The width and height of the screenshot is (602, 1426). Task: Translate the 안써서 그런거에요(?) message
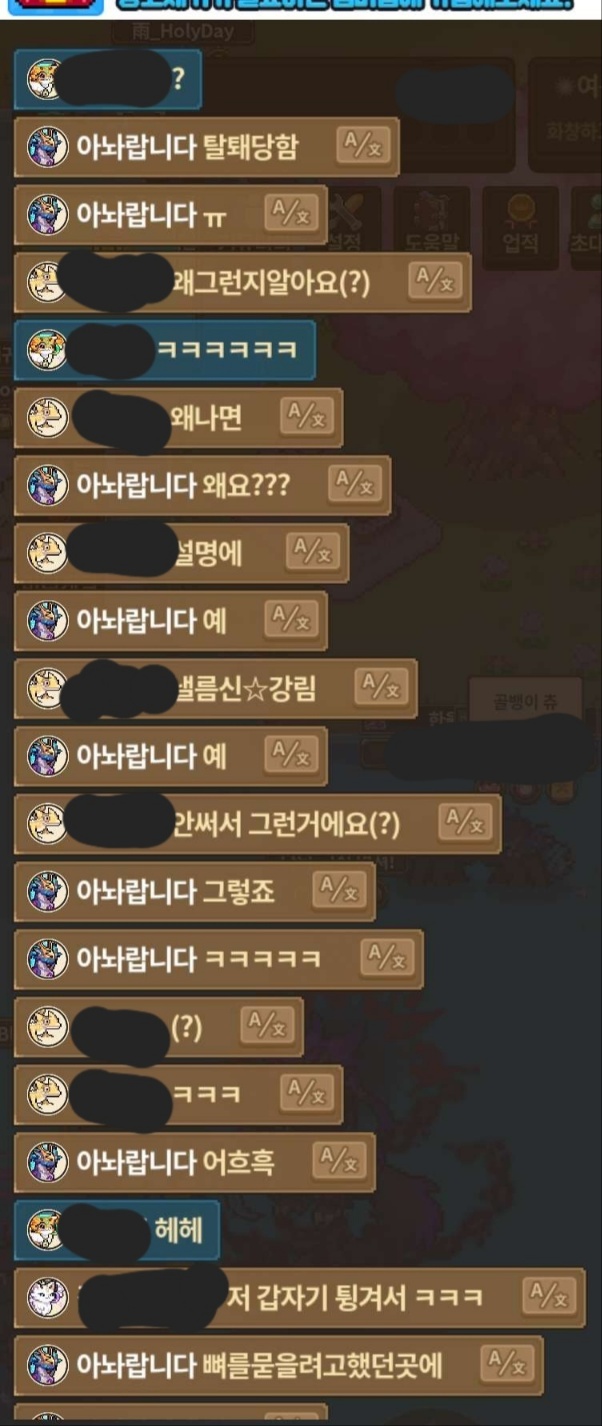pyautogui.click(x=465, y=823)
